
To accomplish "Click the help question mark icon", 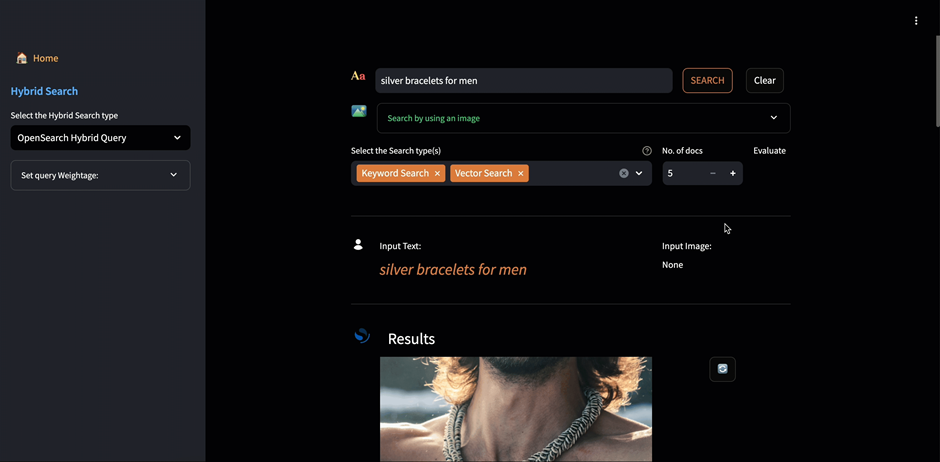I will pos(647,151).
